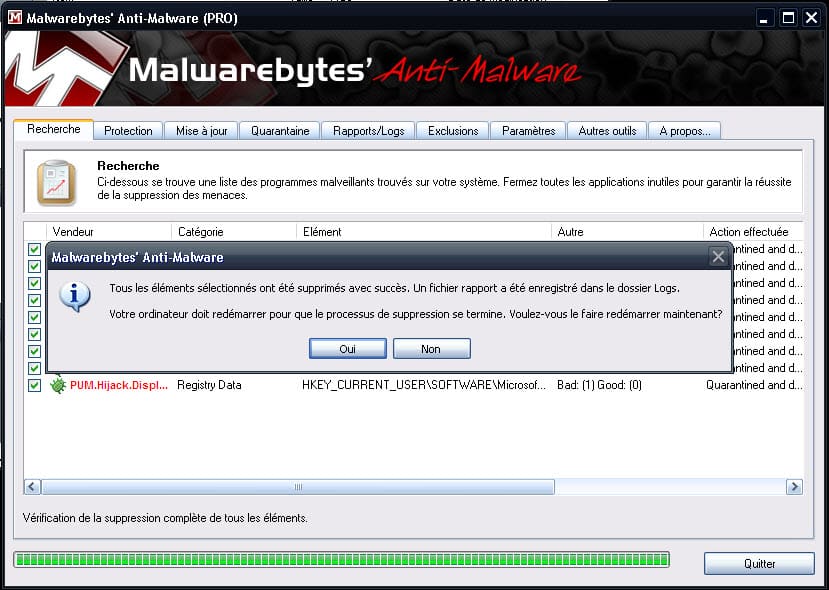Click the Votre ordinateur doit redémarrer message line

pyautogui.click(x=416, y=314)
